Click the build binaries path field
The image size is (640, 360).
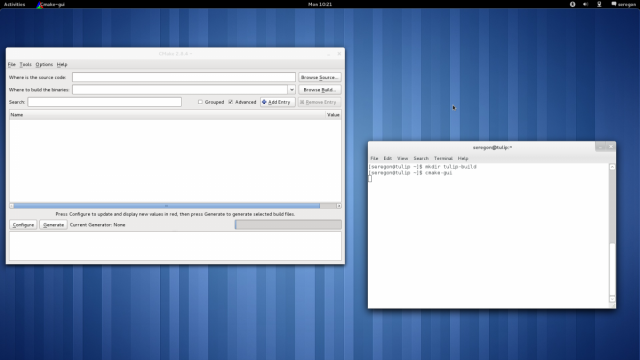click(180, 89)
